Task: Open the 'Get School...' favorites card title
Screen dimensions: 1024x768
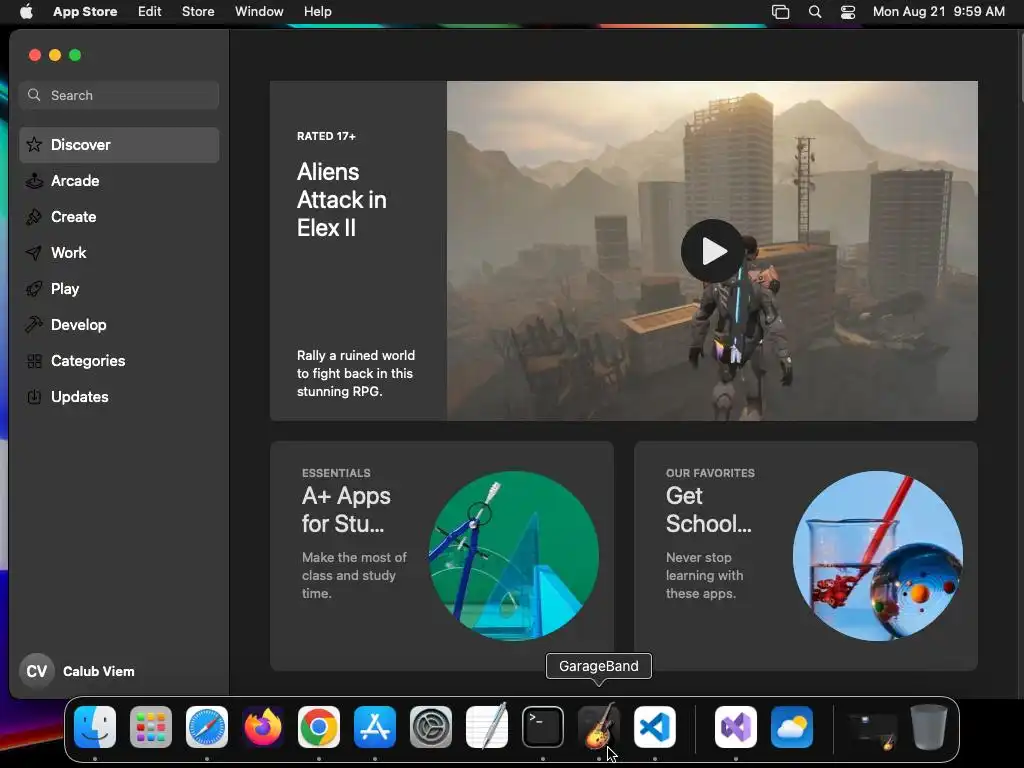Action: point(709,510)
